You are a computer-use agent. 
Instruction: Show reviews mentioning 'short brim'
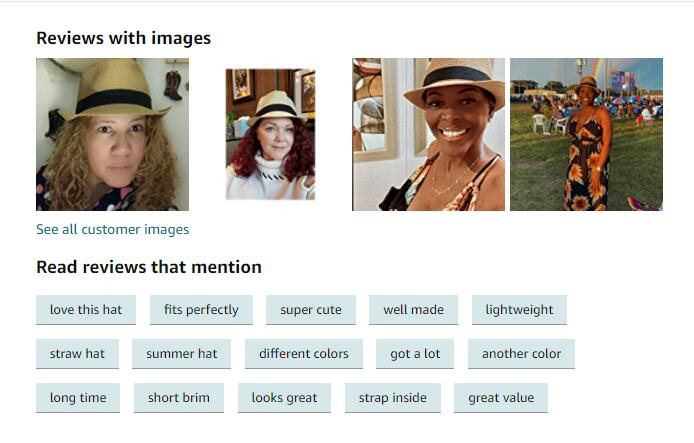179,398
